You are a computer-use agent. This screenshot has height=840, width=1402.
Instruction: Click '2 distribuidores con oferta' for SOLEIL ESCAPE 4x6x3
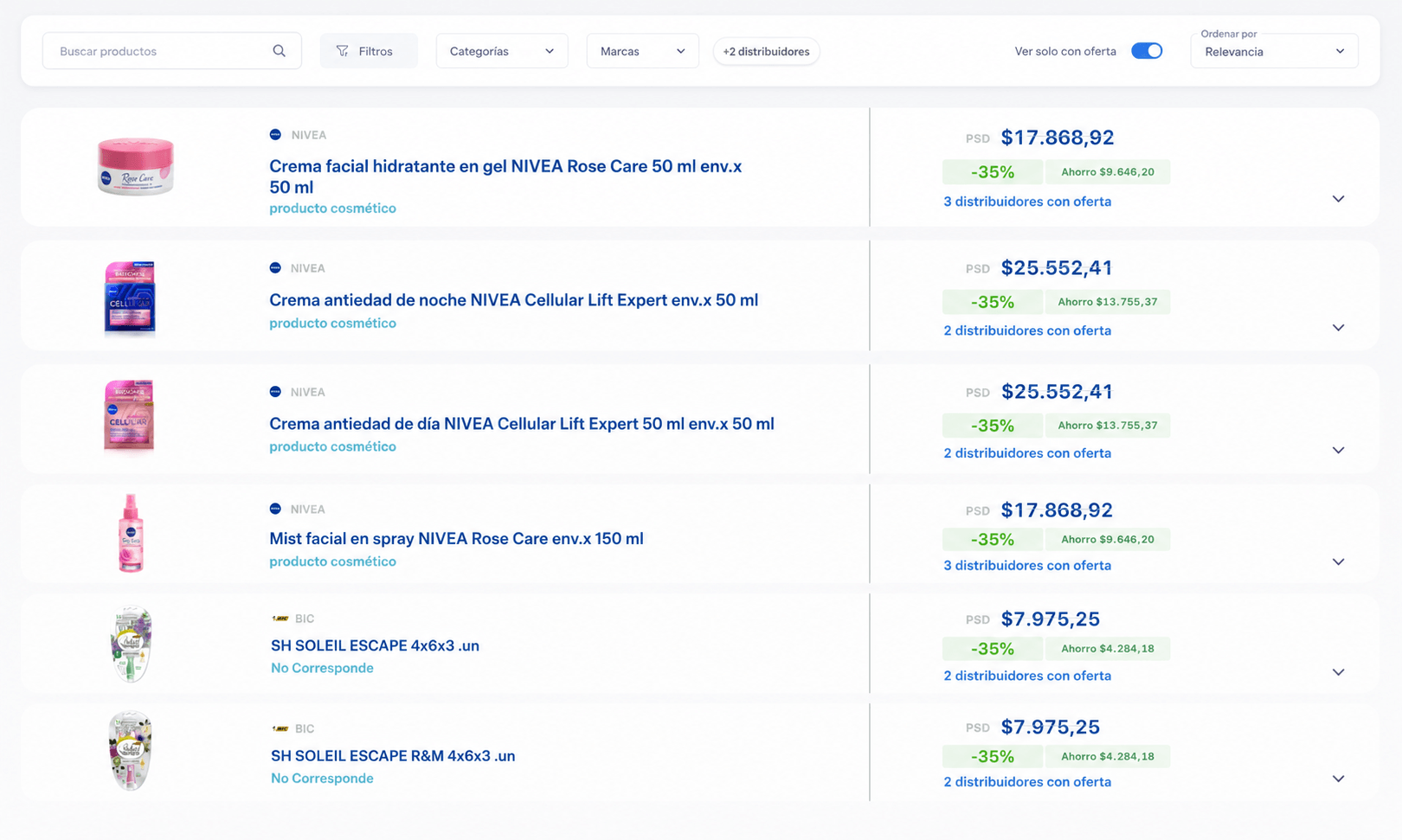coord(1027,676)
